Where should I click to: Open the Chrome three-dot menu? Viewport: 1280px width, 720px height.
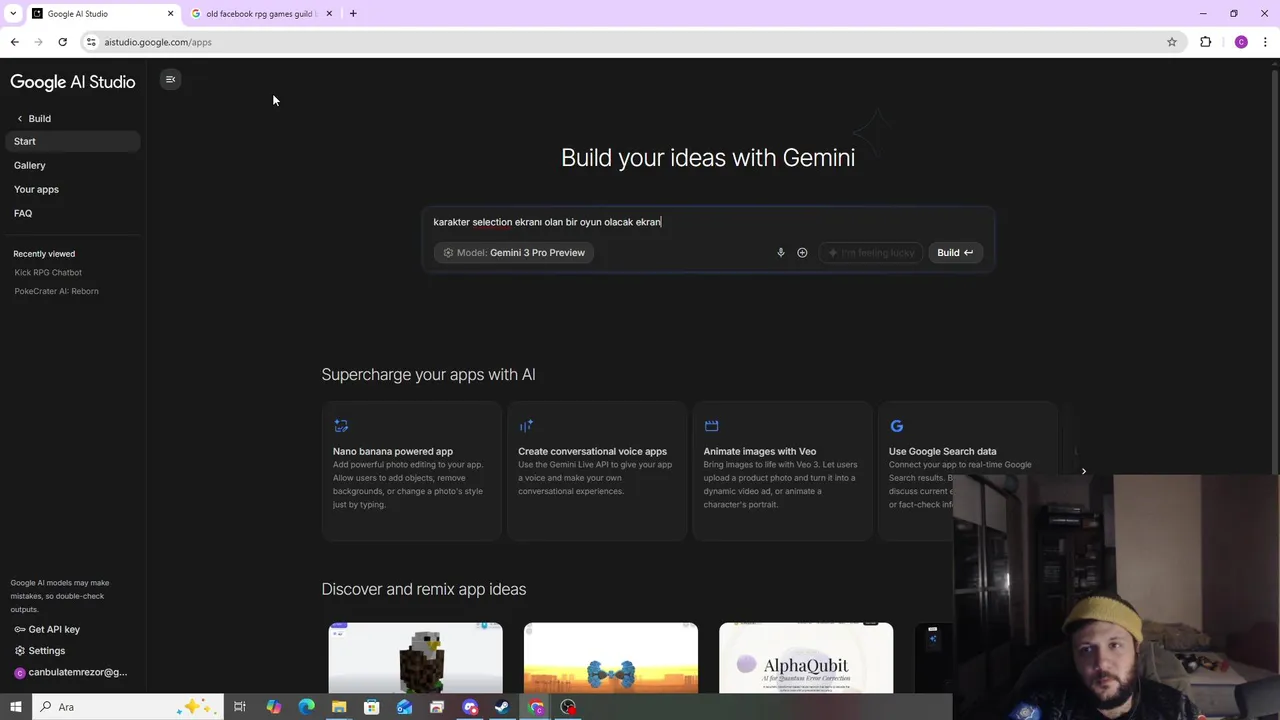pos(1265,42)
